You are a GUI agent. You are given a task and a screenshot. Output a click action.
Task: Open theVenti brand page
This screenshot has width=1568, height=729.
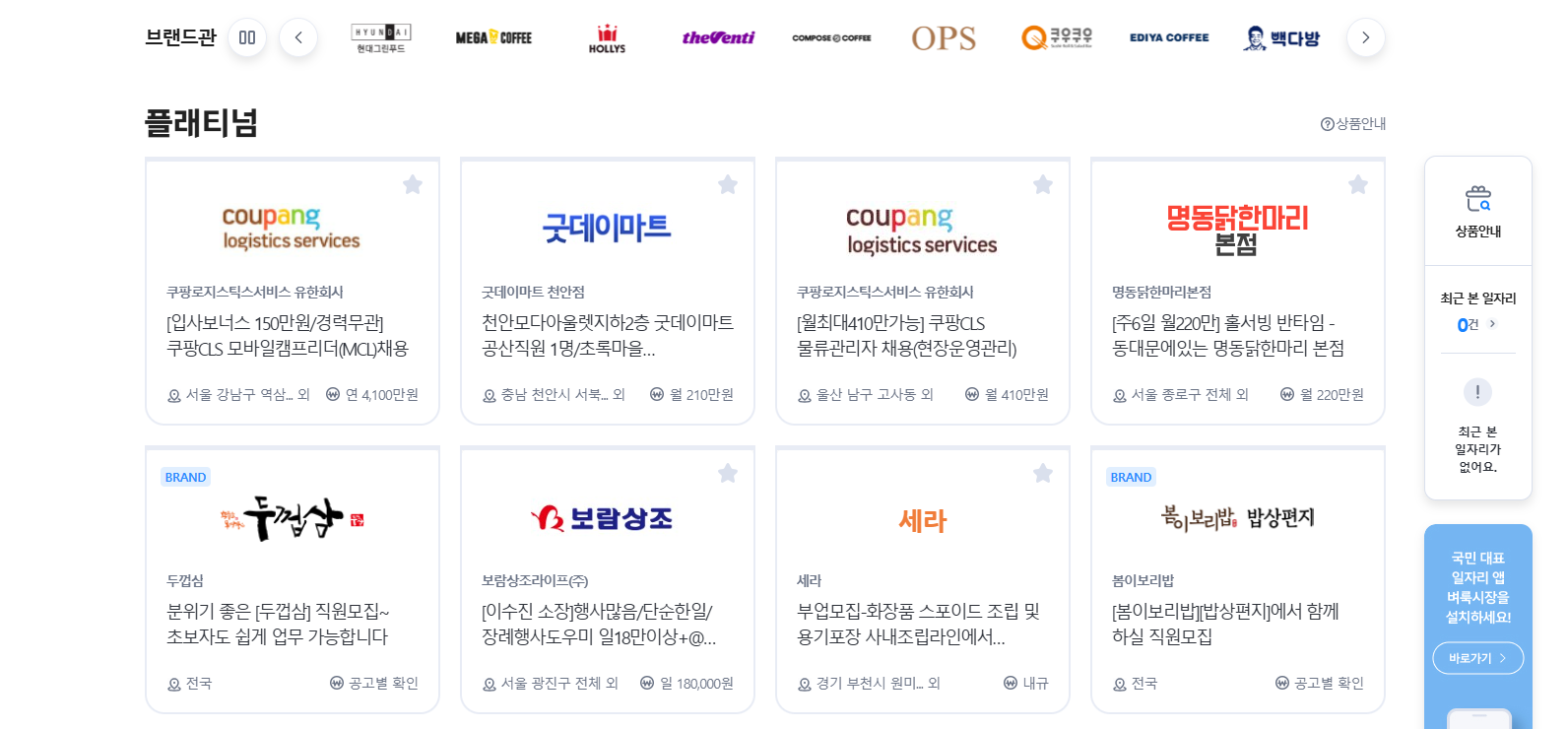pyautogui.click(x=718, y=37)
